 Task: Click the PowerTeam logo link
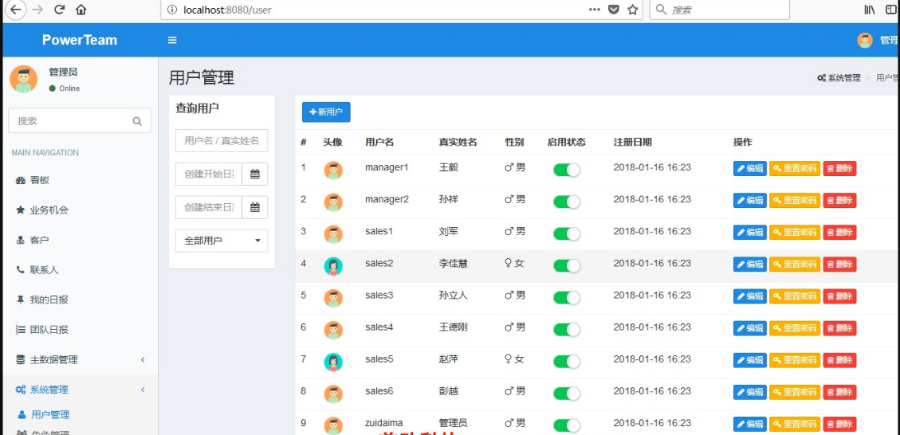tap(80, 40)
